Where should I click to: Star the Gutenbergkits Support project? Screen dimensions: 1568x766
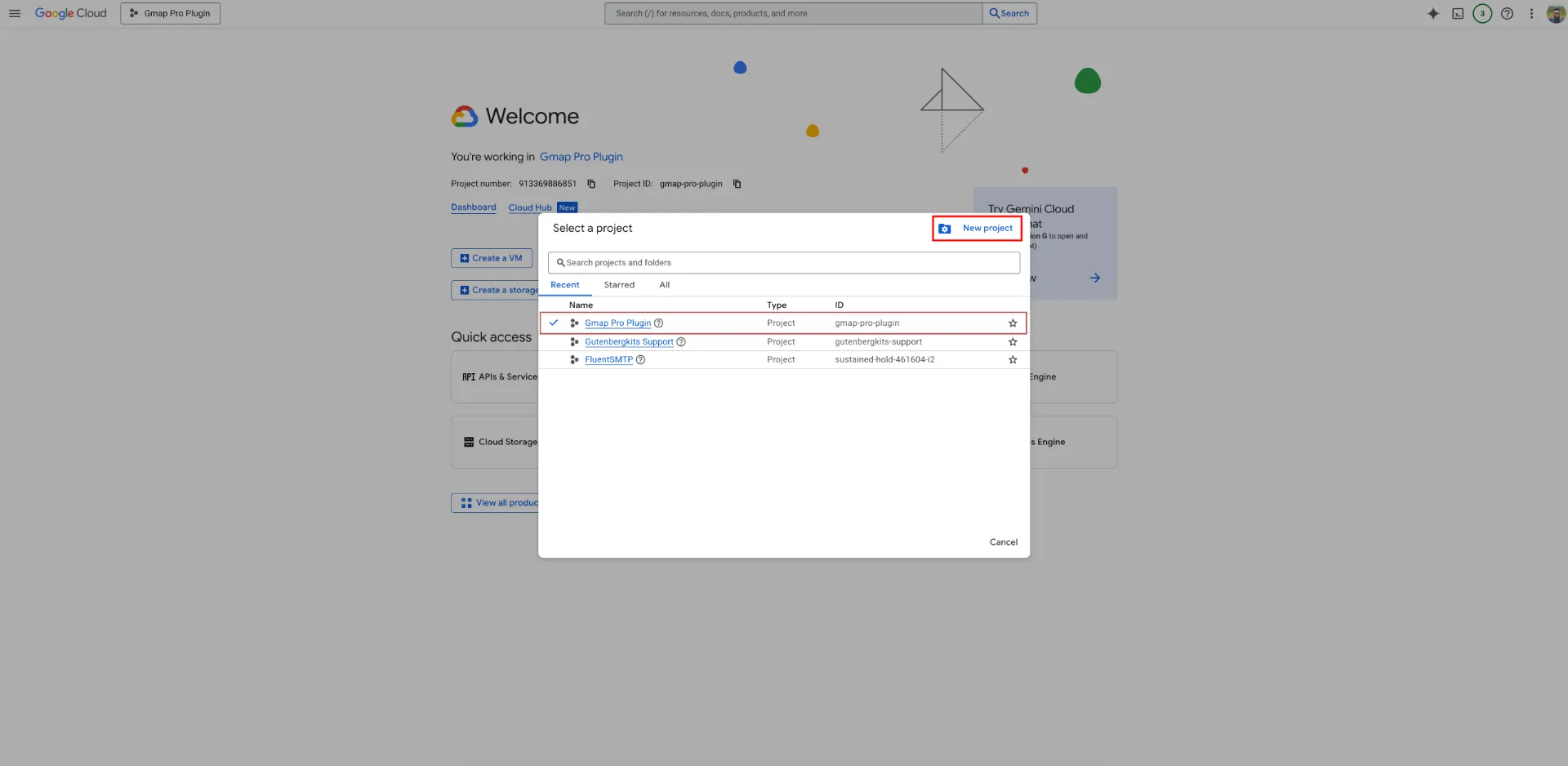click(x=1013, y=342)
